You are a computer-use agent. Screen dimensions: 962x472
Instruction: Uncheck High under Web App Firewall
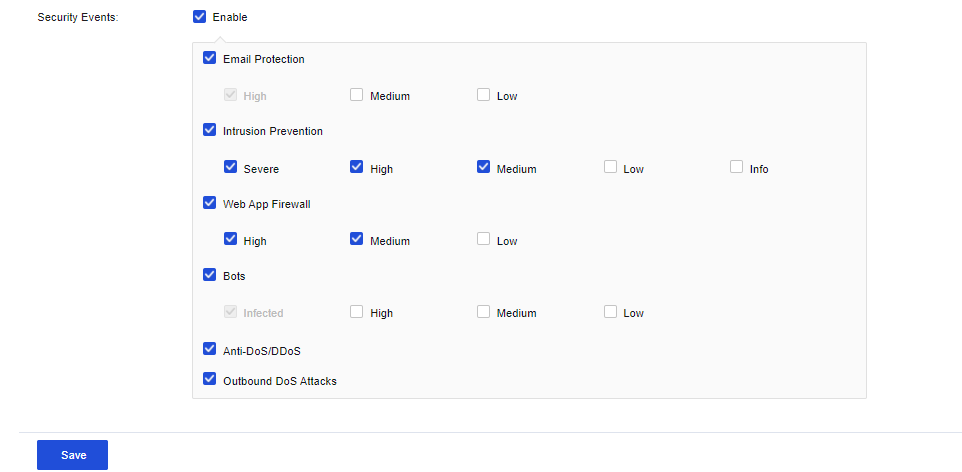pos(231,240)
